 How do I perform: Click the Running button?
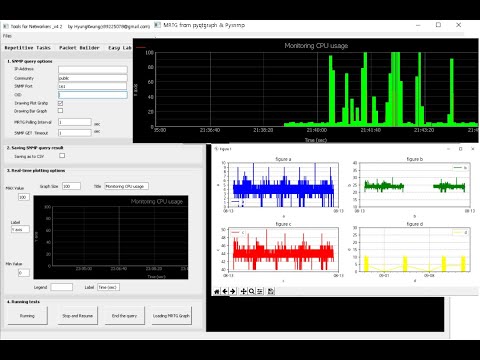(x=27, y=316)
